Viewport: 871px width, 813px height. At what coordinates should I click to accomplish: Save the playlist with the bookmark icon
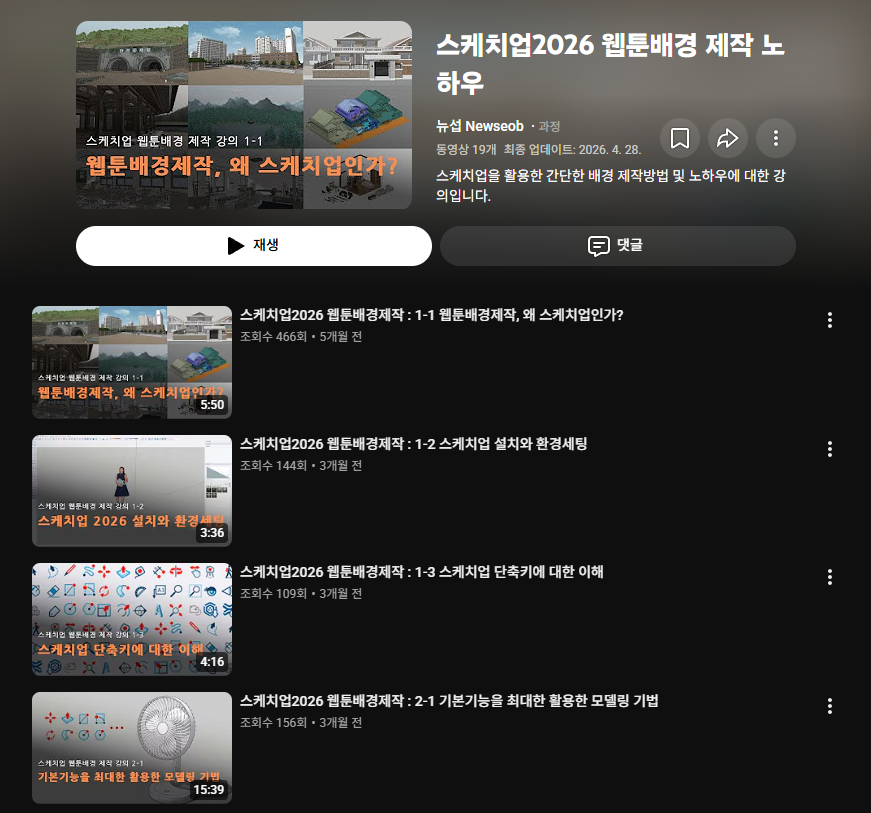(679, 138)
